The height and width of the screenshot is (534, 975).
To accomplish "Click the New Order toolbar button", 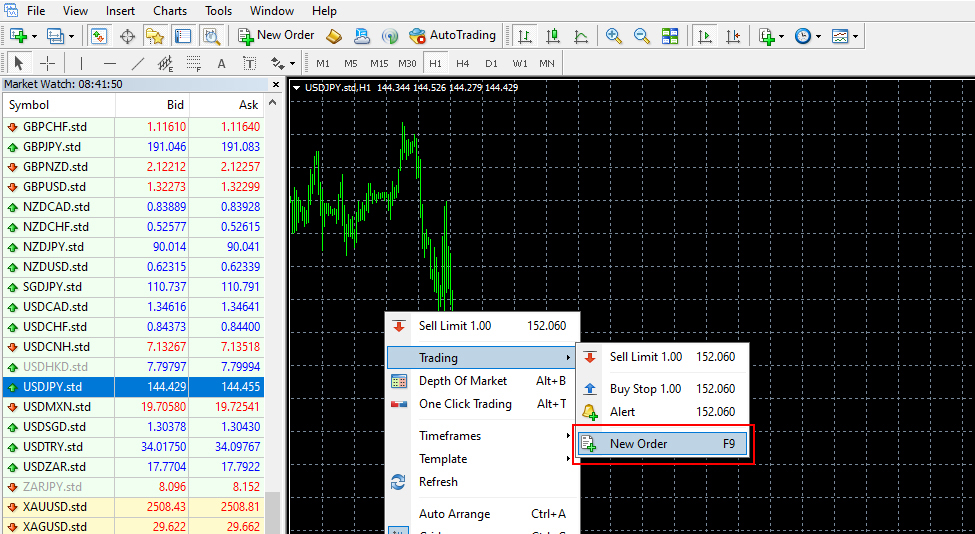I will 276,35.
